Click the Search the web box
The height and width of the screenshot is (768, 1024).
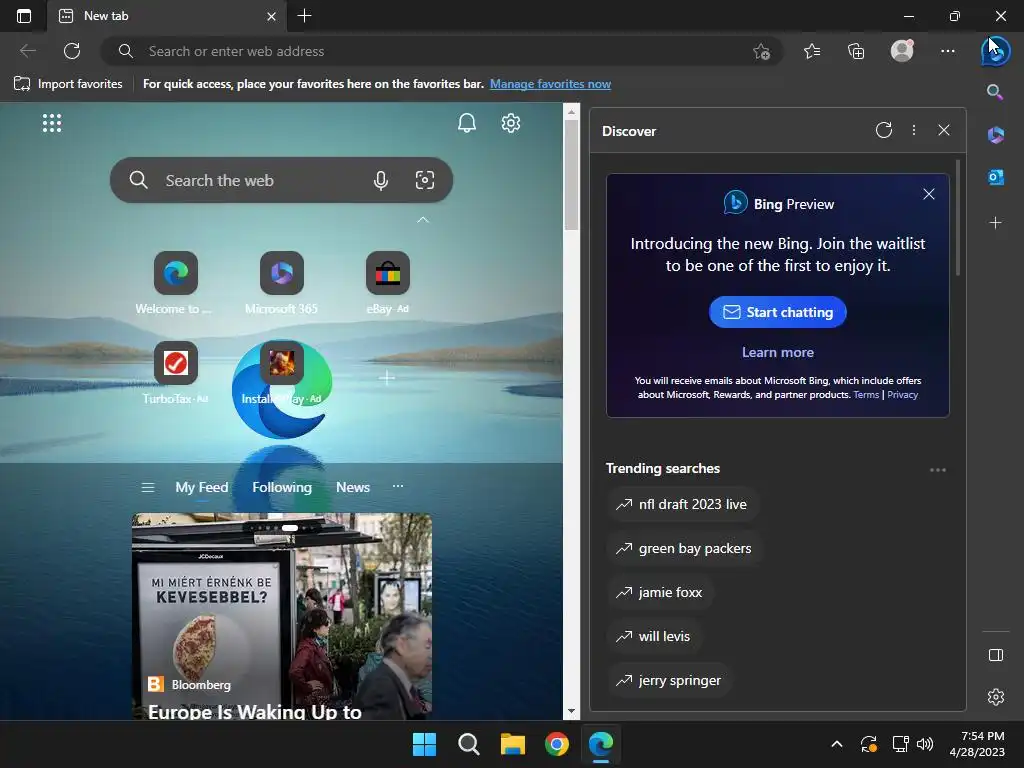point(281,180)
